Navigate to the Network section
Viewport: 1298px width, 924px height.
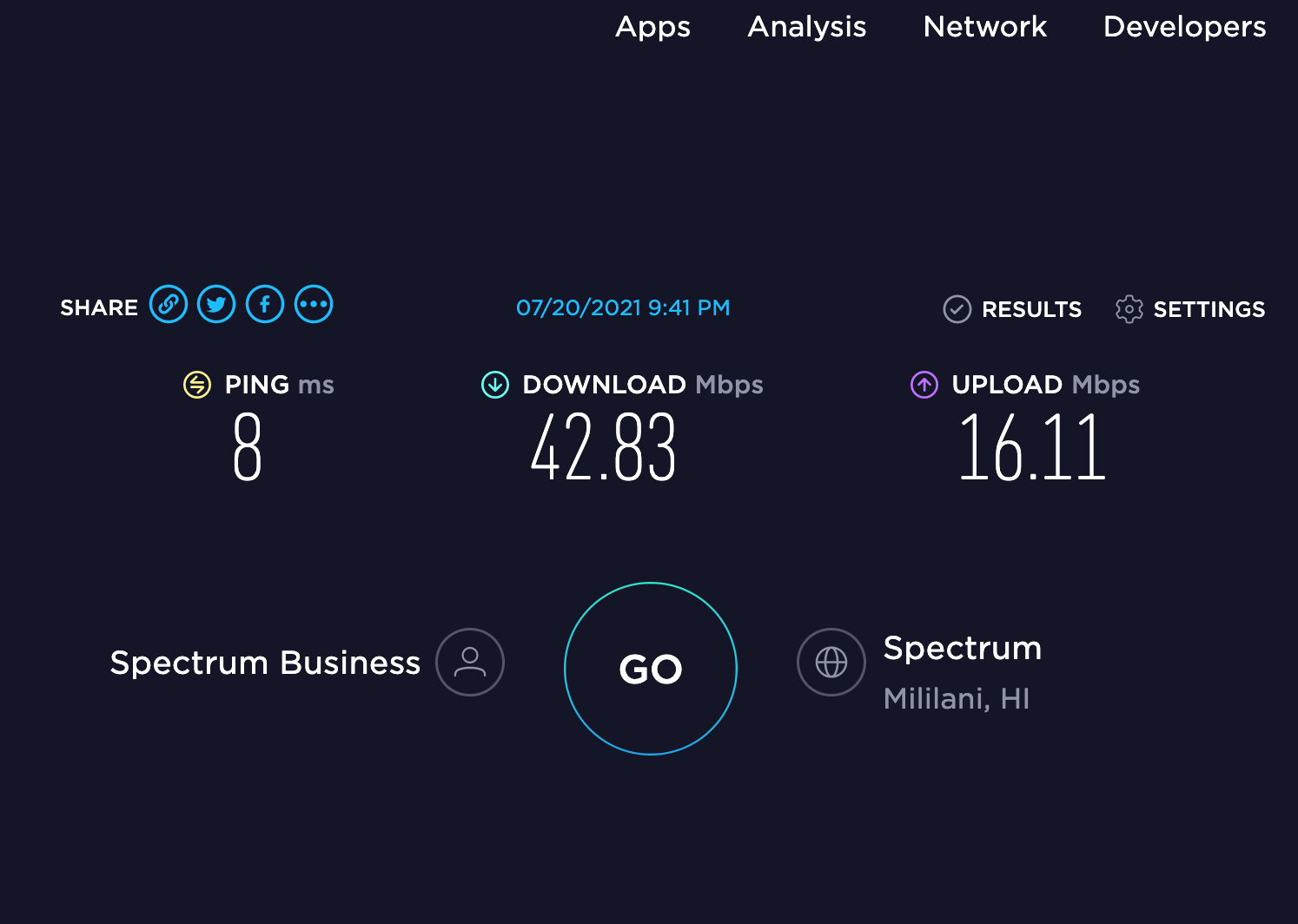(984, 27)
